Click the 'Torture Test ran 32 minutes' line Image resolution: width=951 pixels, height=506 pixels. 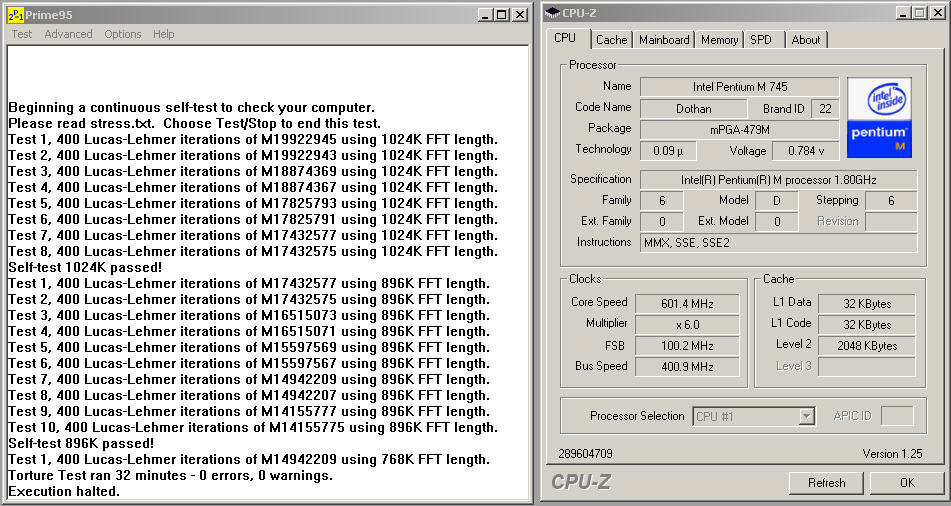[170, 475]
